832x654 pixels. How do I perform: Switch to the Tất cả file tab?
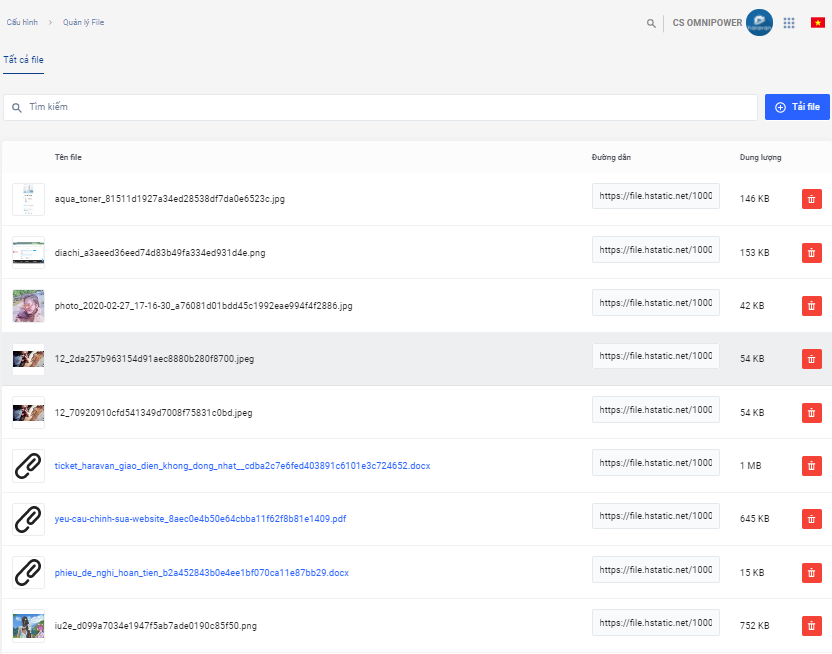click(24, 60)
